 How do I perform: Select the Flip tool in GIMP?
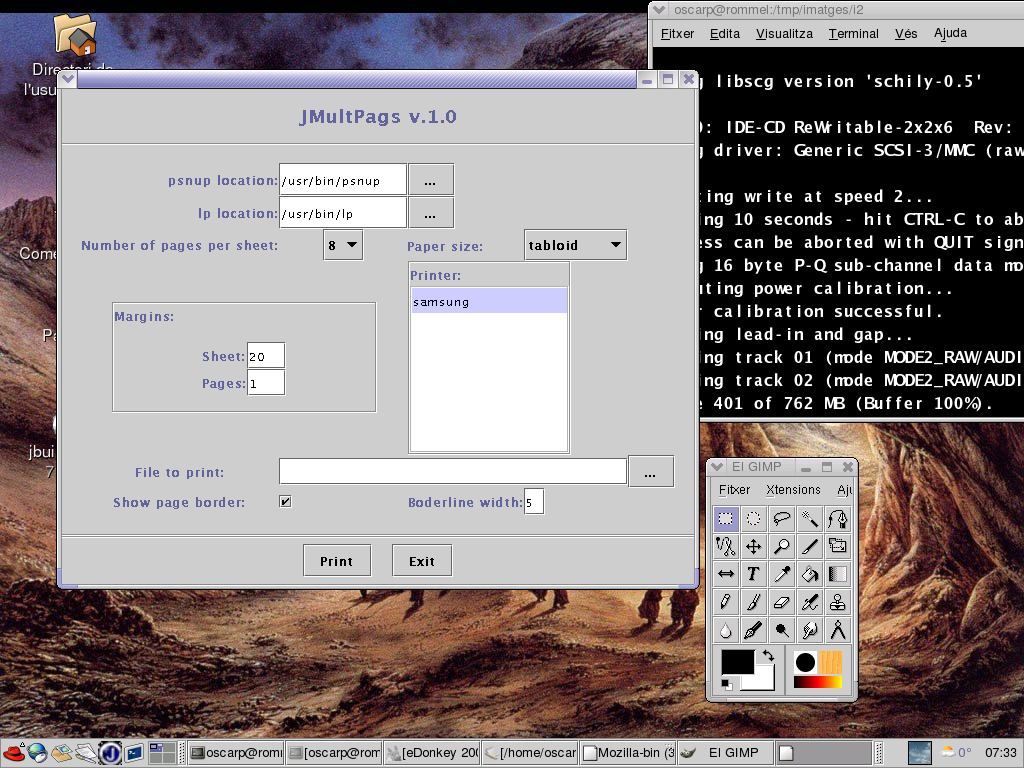726,575
